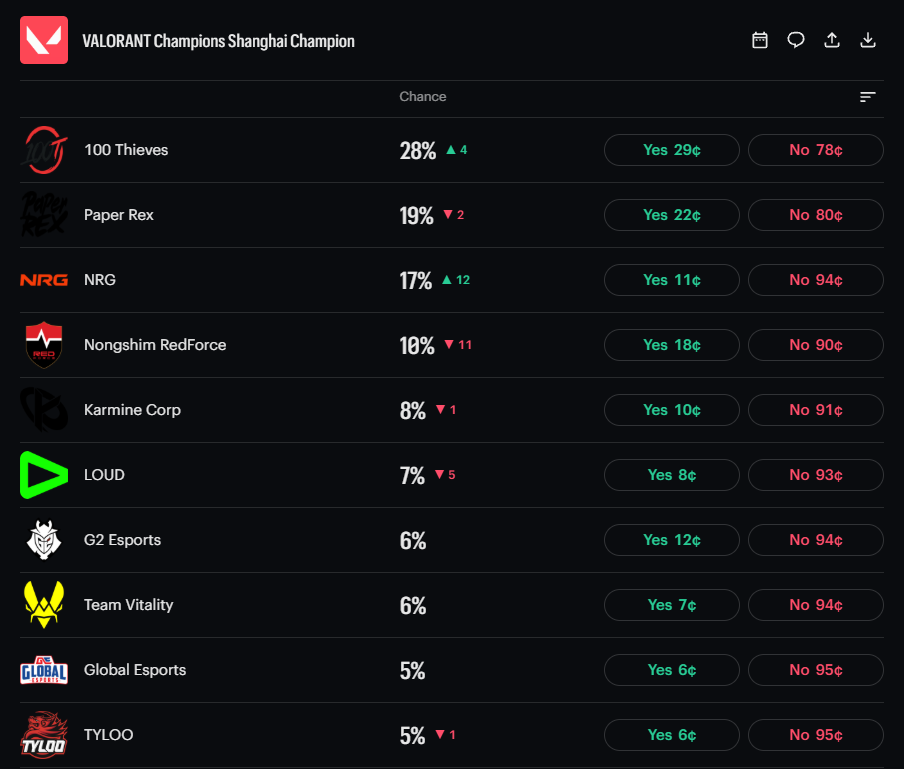Click LOUD down 5 change indicator

click(x=445, y=475)
